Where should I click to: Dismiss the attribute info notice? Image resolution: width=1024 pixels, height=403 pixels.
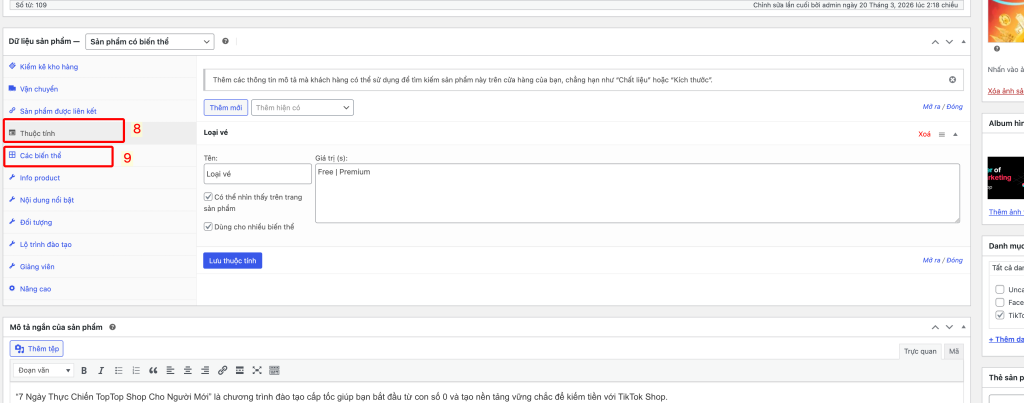952,79
